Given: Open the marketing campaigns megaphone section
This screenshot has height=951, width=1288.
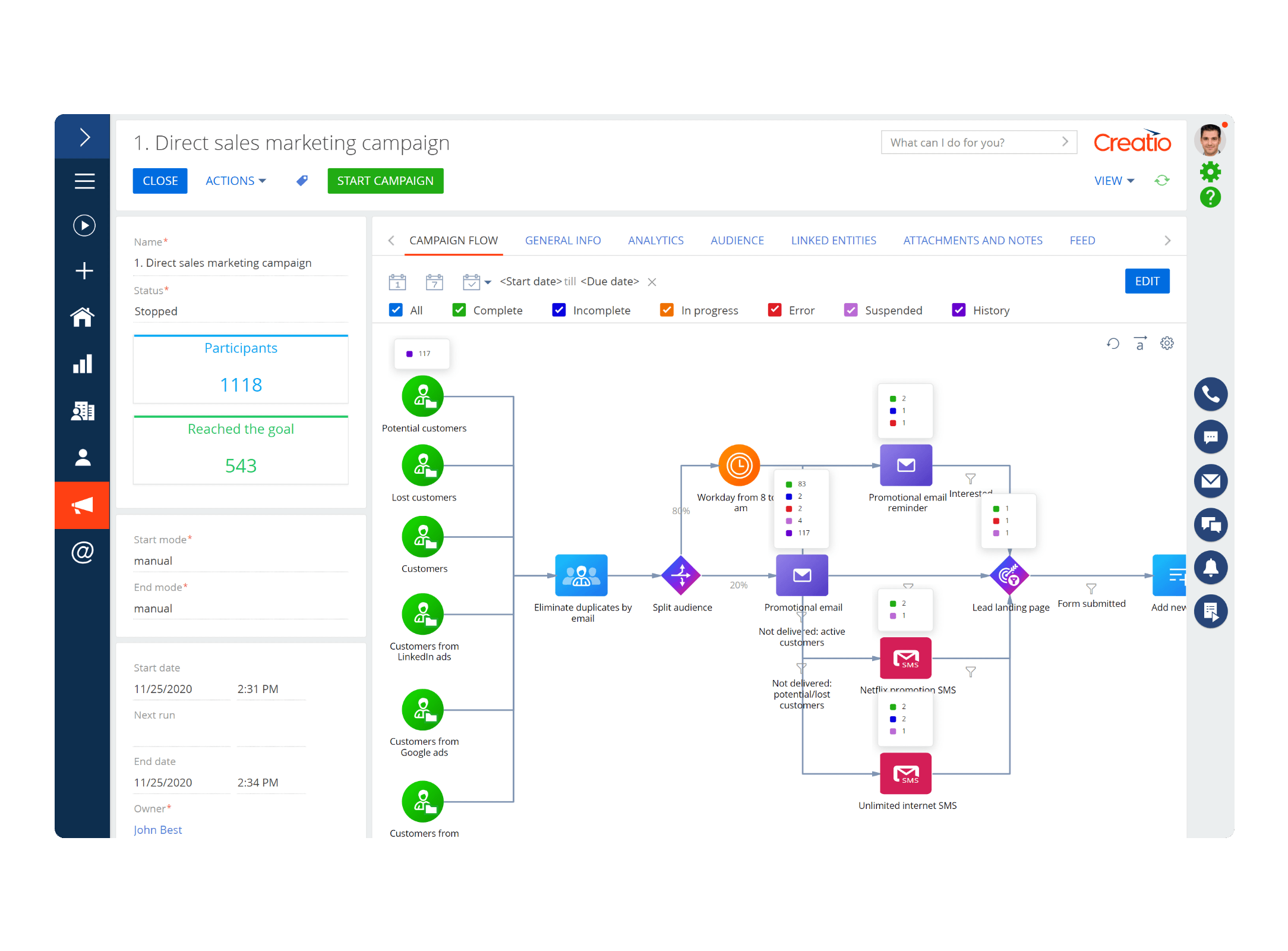Looking at the screenshot, I should coord(82,505).
